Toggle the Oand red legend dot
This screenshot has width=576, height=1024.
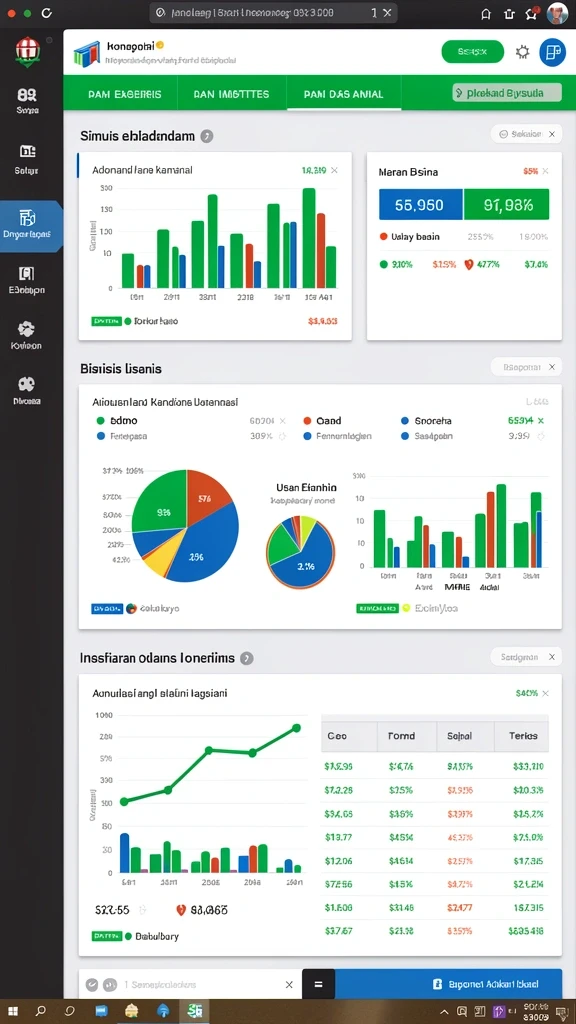[307, 421]
